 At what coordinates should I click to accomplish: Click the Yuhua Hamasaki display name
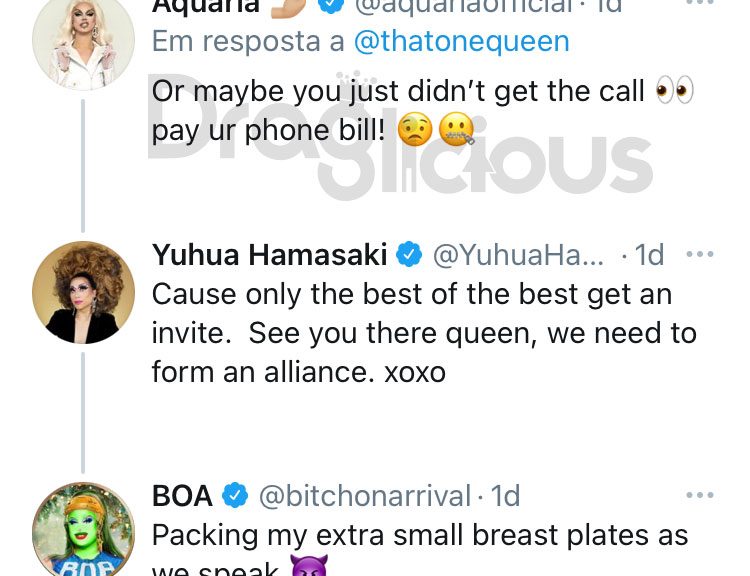[270, 255]
